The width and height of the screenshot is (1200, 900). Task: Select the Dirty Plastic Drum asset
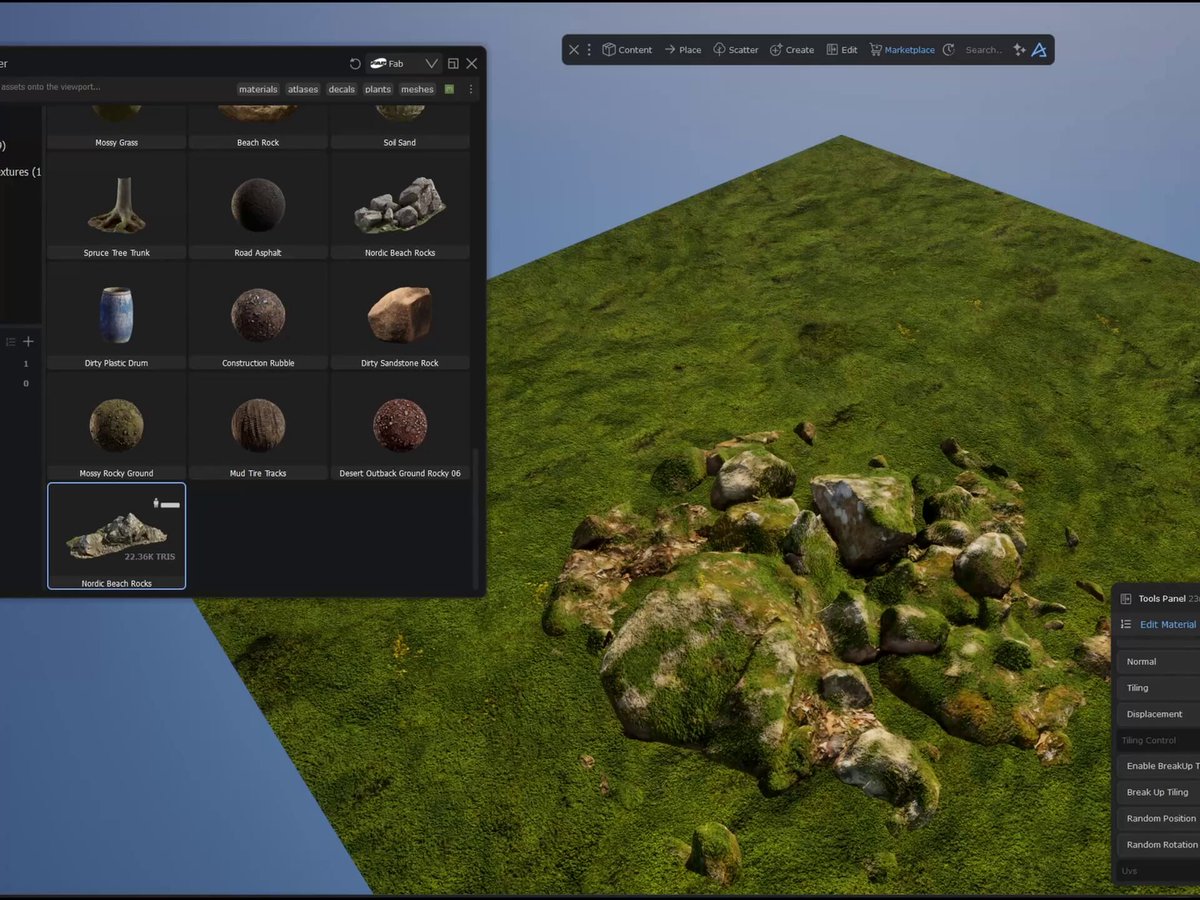[116, 317]
